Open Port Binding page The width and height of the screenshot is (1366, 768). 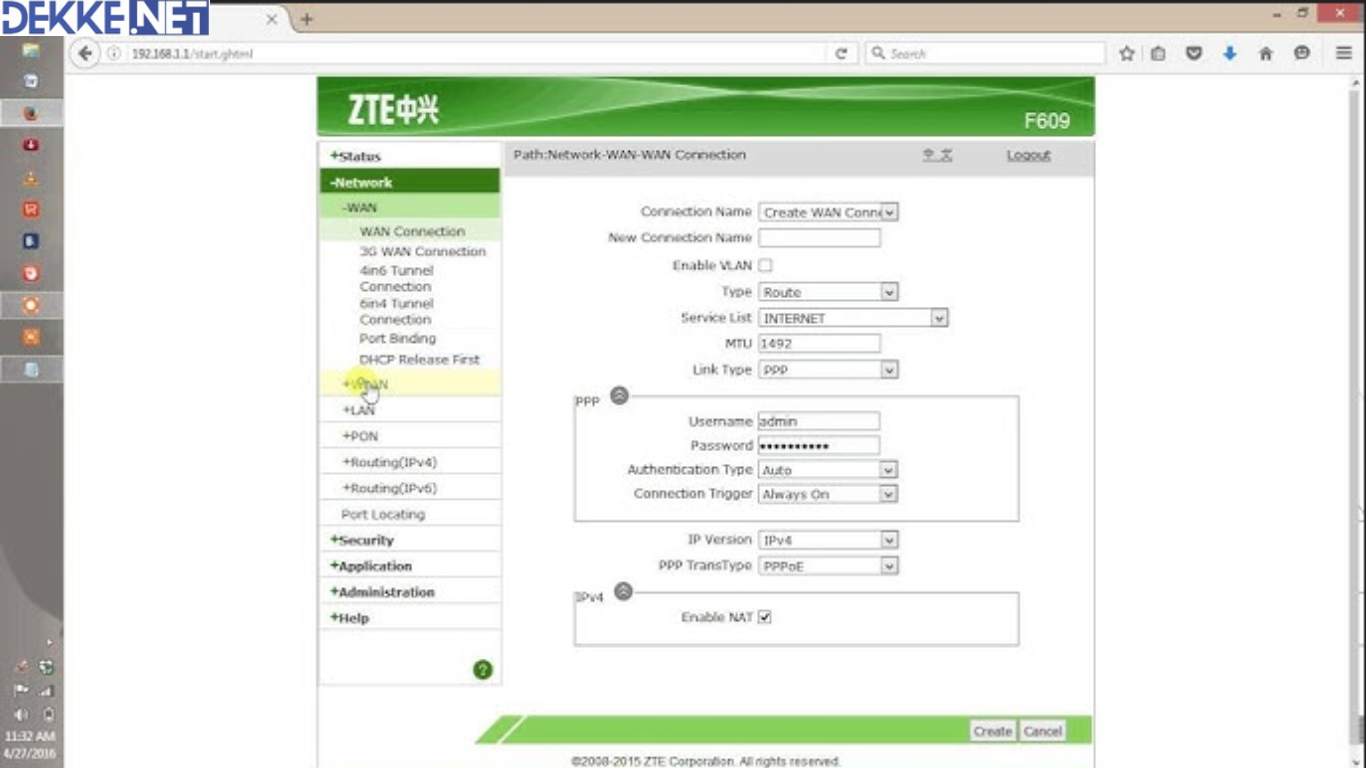(x=398, y=339)
